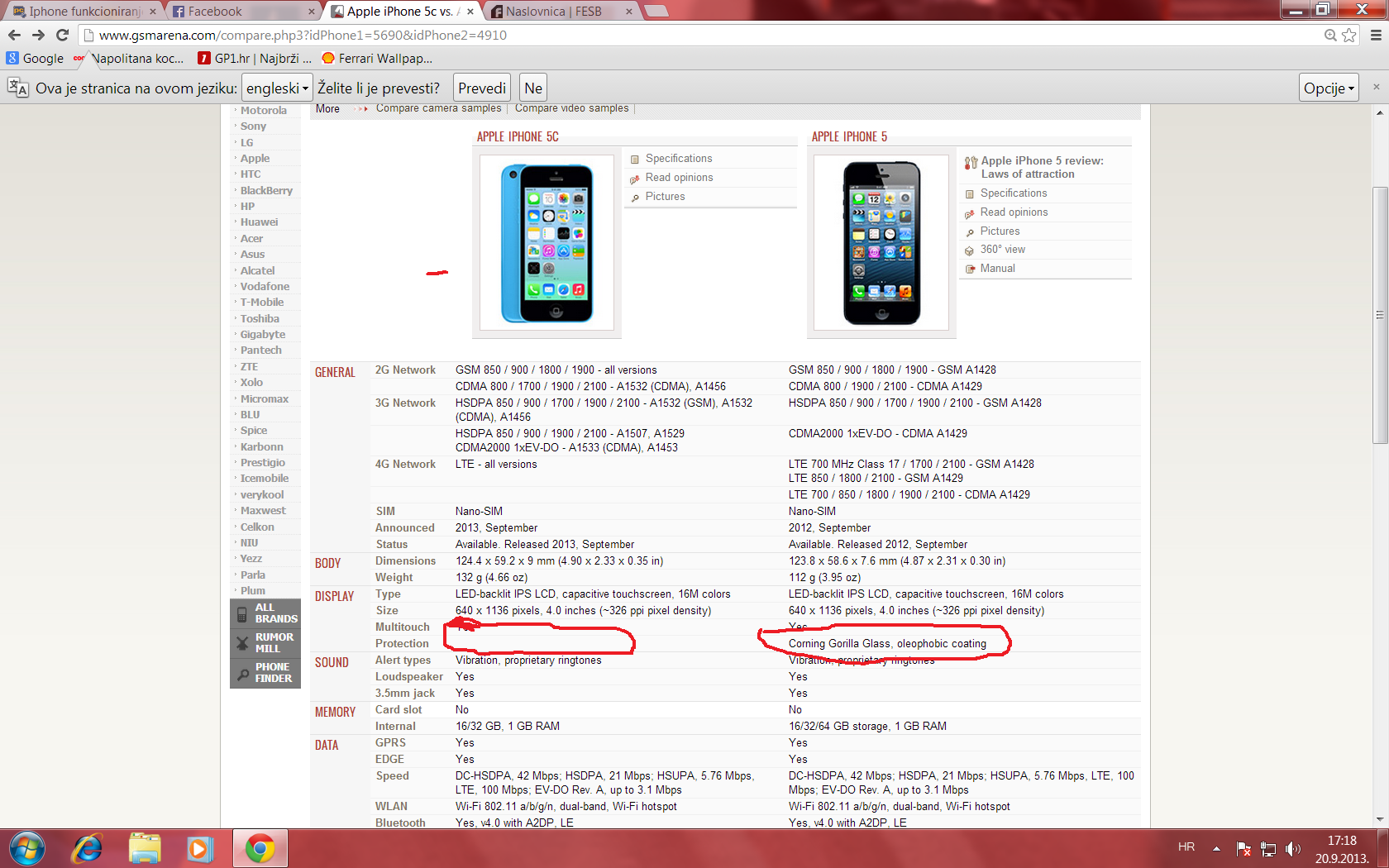
Task: Close the Facebook tab
Action: 311,12
